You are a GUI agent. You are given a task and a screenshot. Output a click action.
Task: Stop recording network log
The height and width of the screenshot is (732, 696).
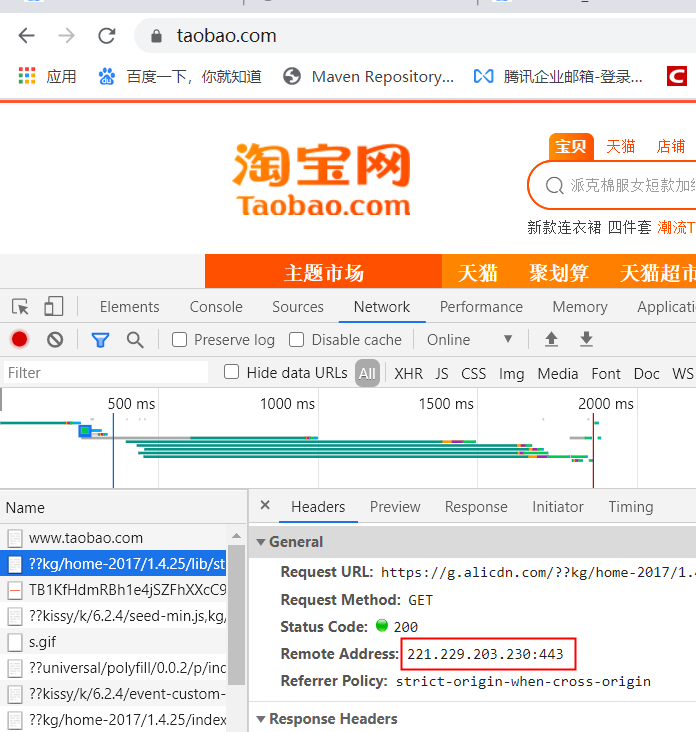click(20, 339)
